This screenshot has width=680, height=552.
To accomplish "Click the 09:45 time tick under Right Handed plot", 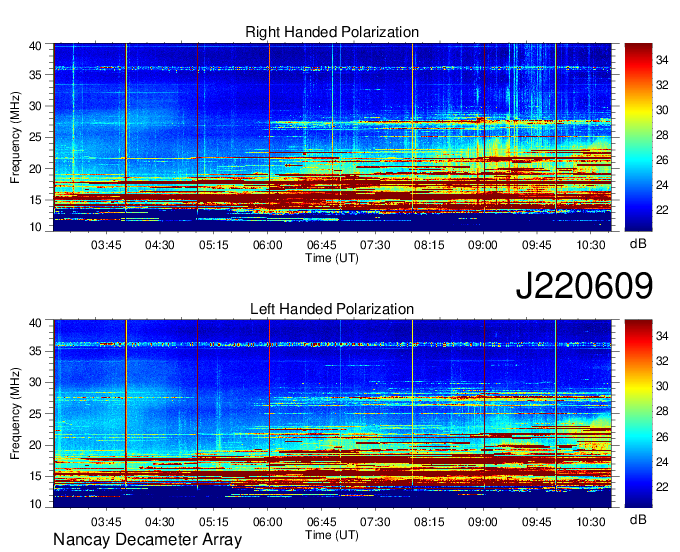I will tap(536, 245).
